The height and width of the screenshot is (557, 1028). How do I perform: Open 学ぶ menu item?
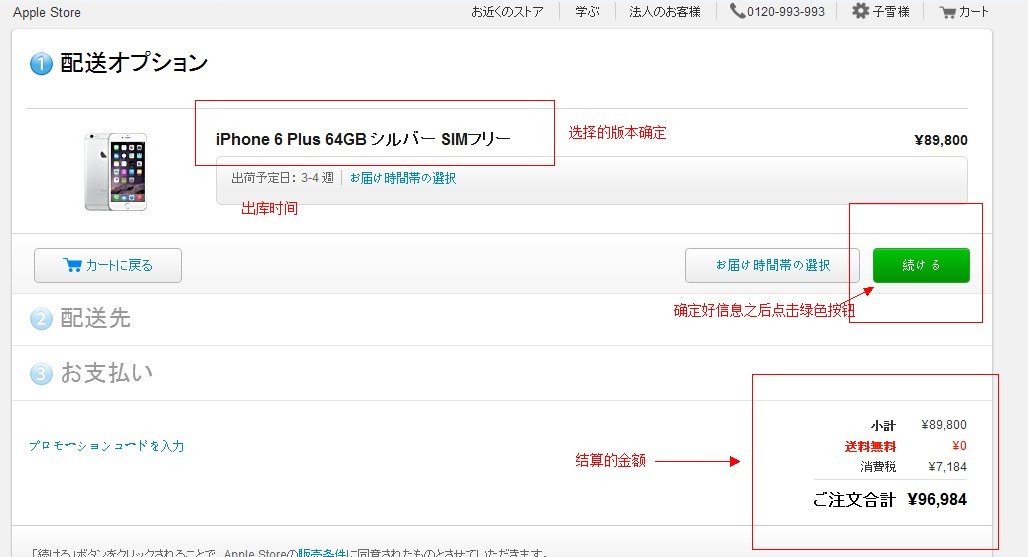coord(587,12)
